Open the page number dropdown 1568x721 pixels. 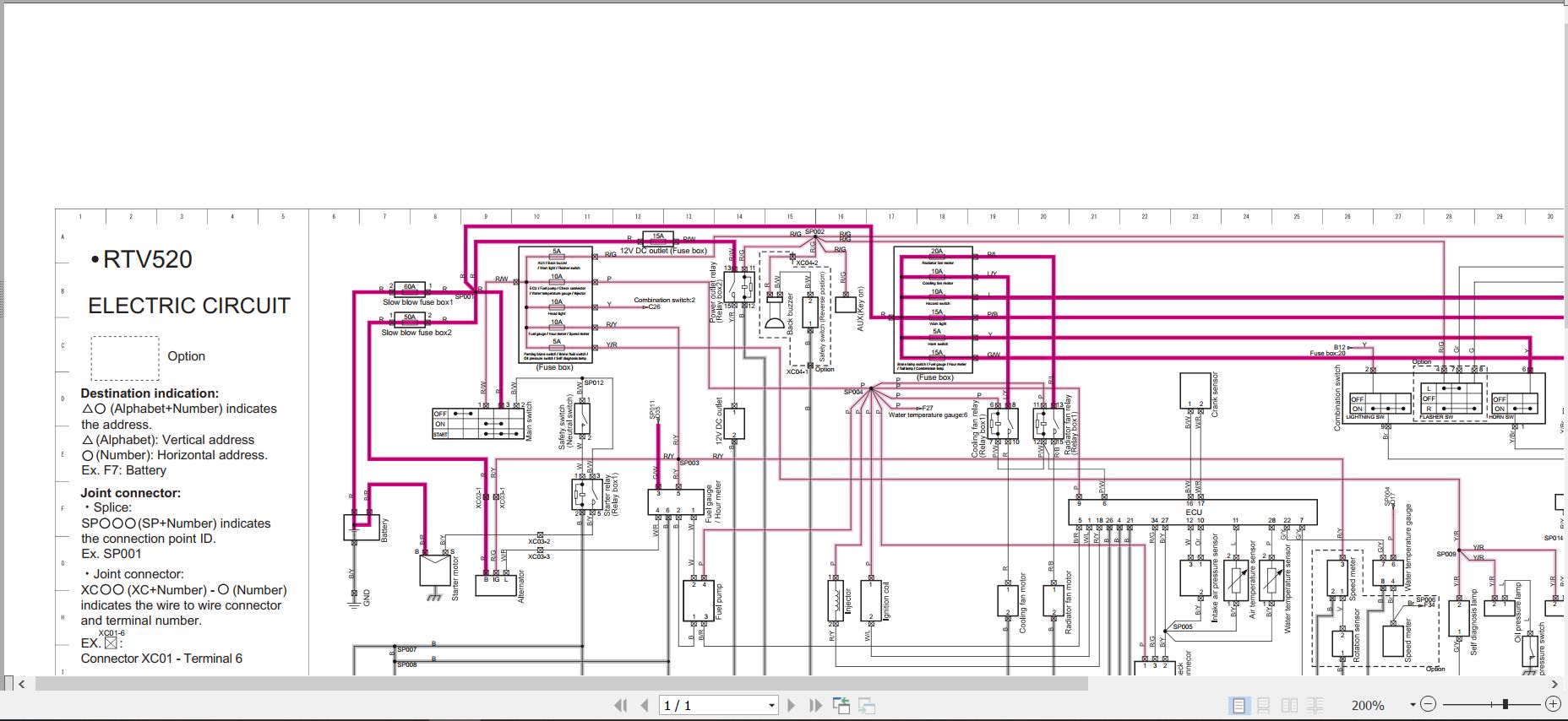click(x=771, y=705)
